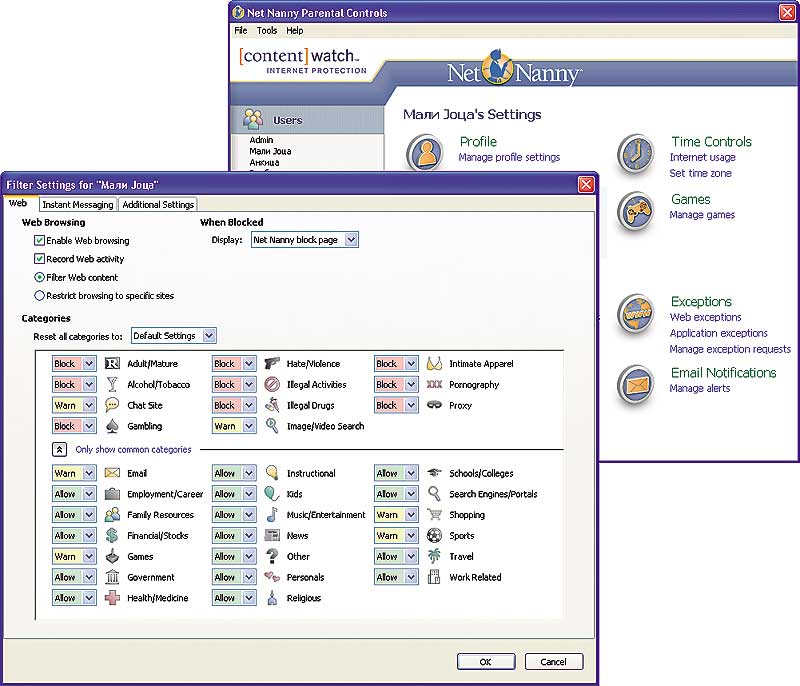
Task: Click the Employment/Career briefcase icon
Action: click(x=112, y=494)
